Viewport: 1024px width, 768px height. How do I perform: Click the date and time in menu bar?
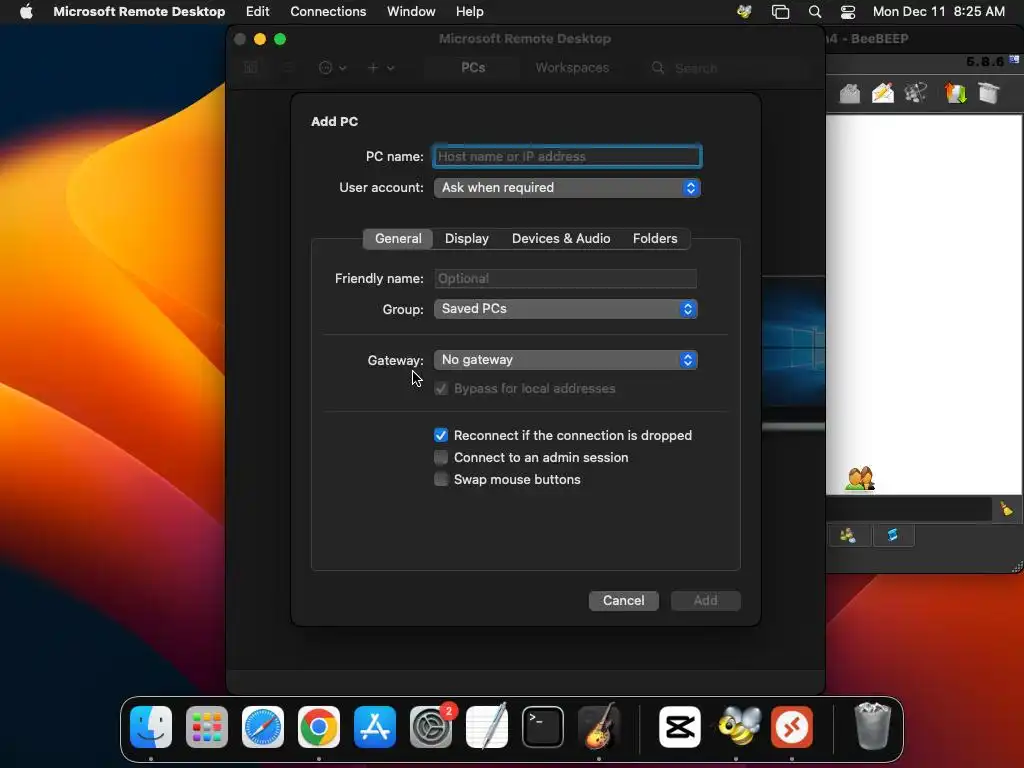point(938,12)
